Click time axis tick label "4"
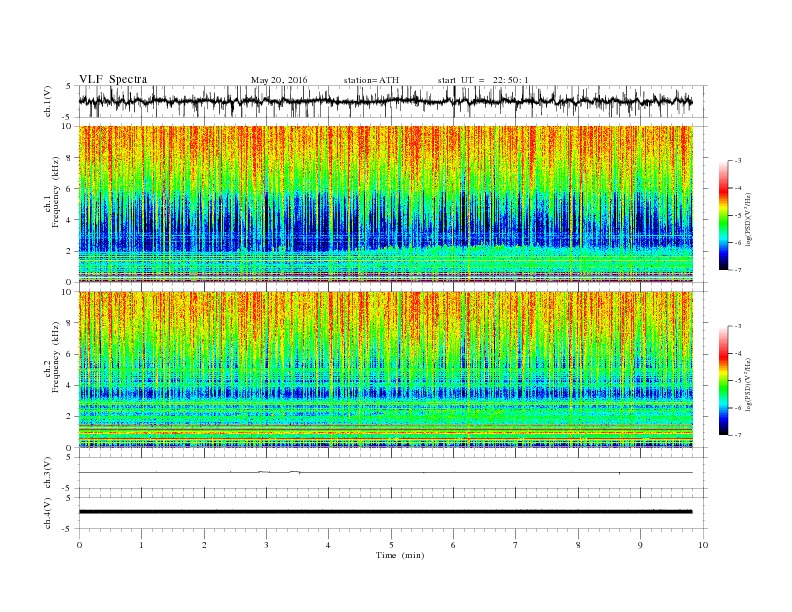This screenshot has width=792, height=612. click(328, 545)
